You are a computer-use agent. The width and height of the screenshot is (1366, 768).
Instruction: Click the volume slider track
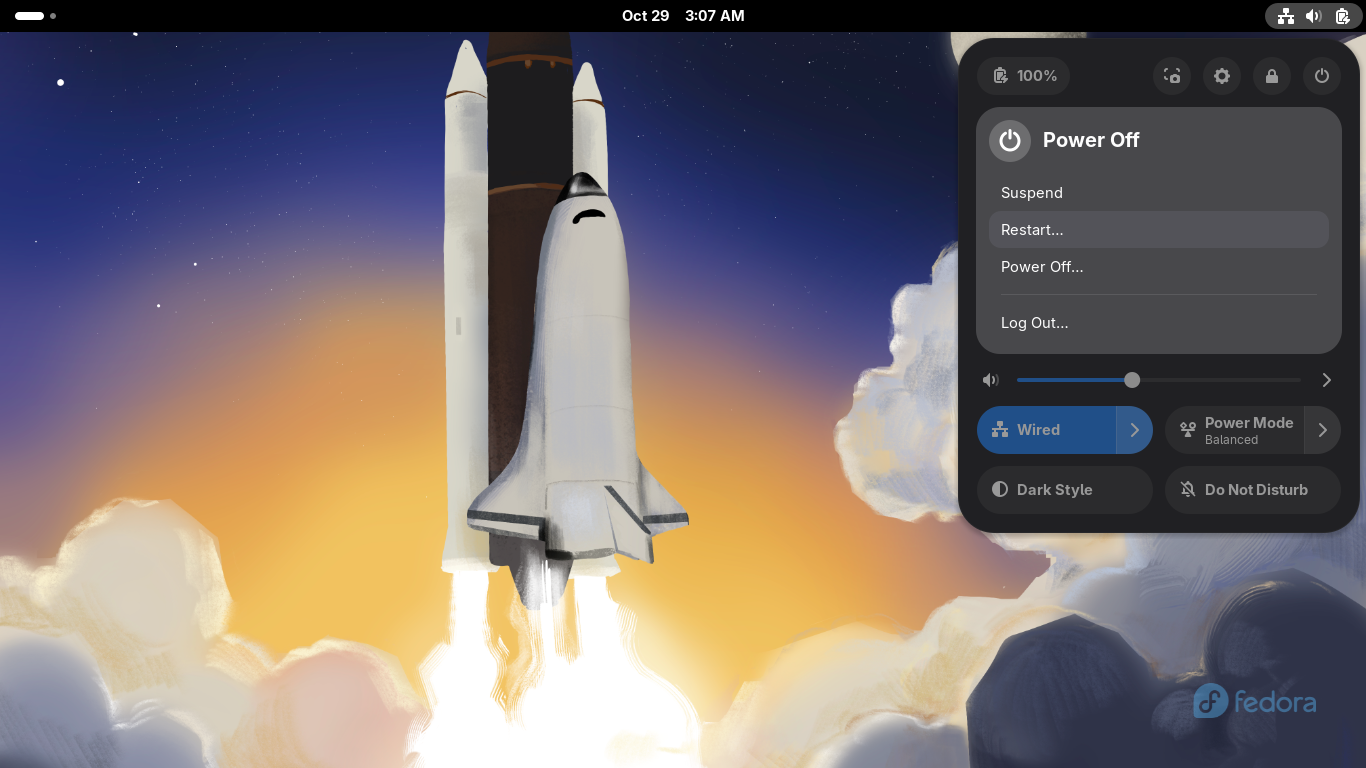click(x=1159, y=380)
